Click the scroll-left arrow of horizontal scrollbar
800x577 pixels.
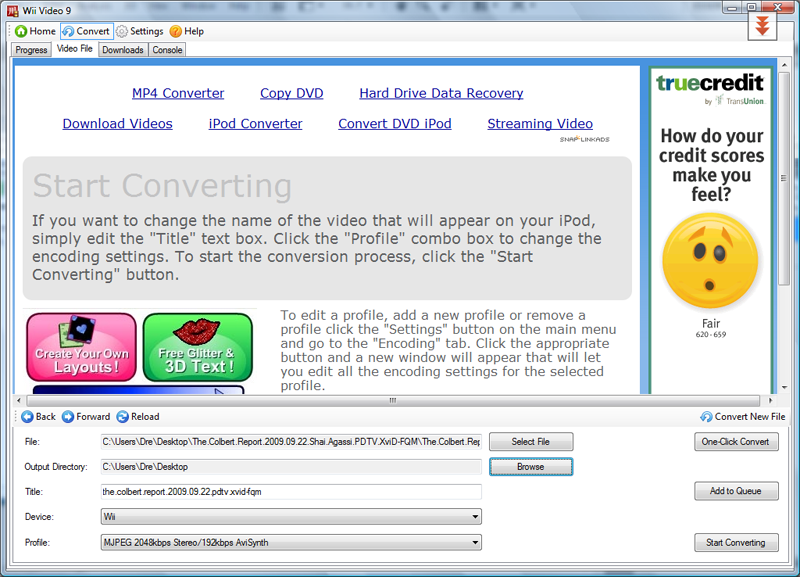tap(19, 400)
